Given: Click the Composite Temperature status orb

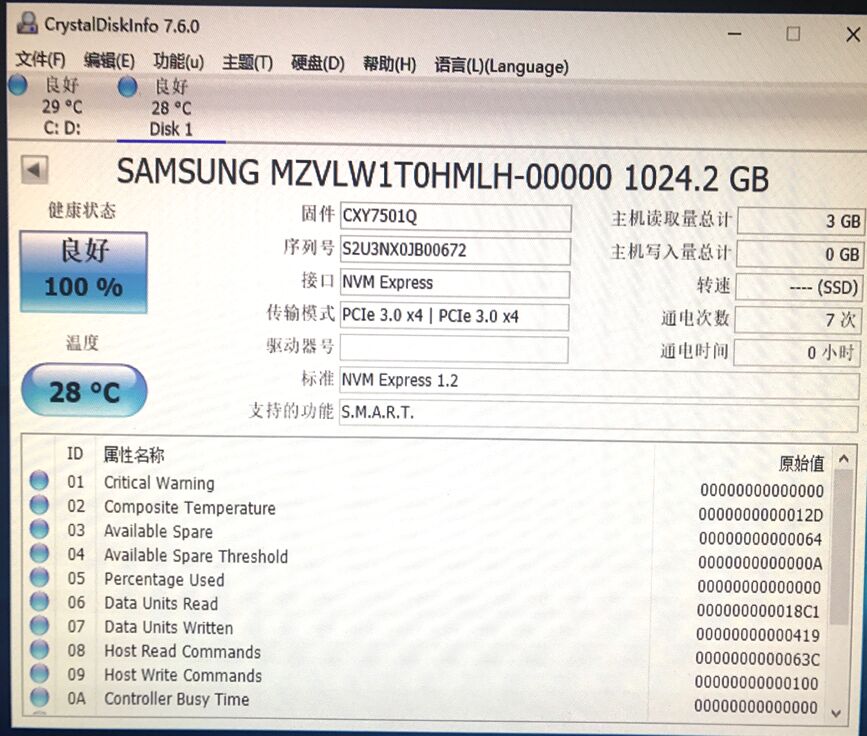Looking at the screenshot, I should click(x=39, y=506).
